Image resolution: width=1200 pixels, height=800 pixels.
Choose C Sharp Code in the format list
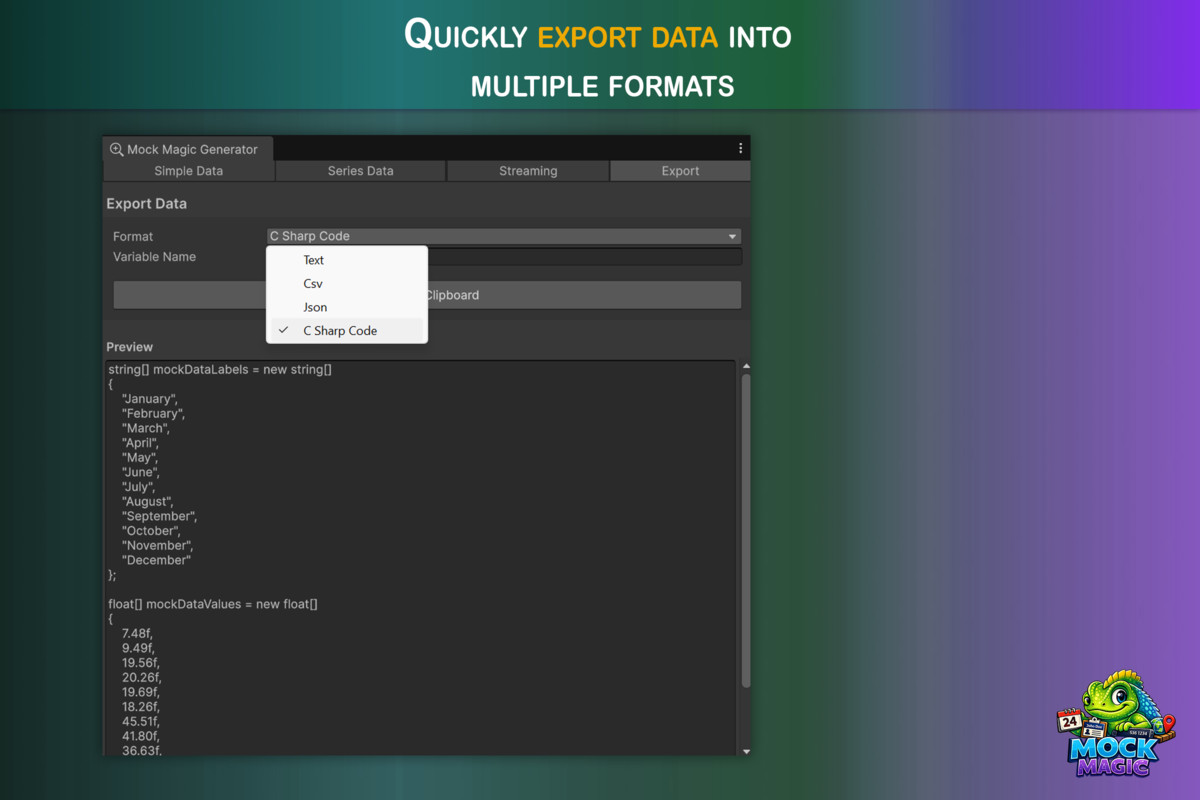[x=347, y=331]
